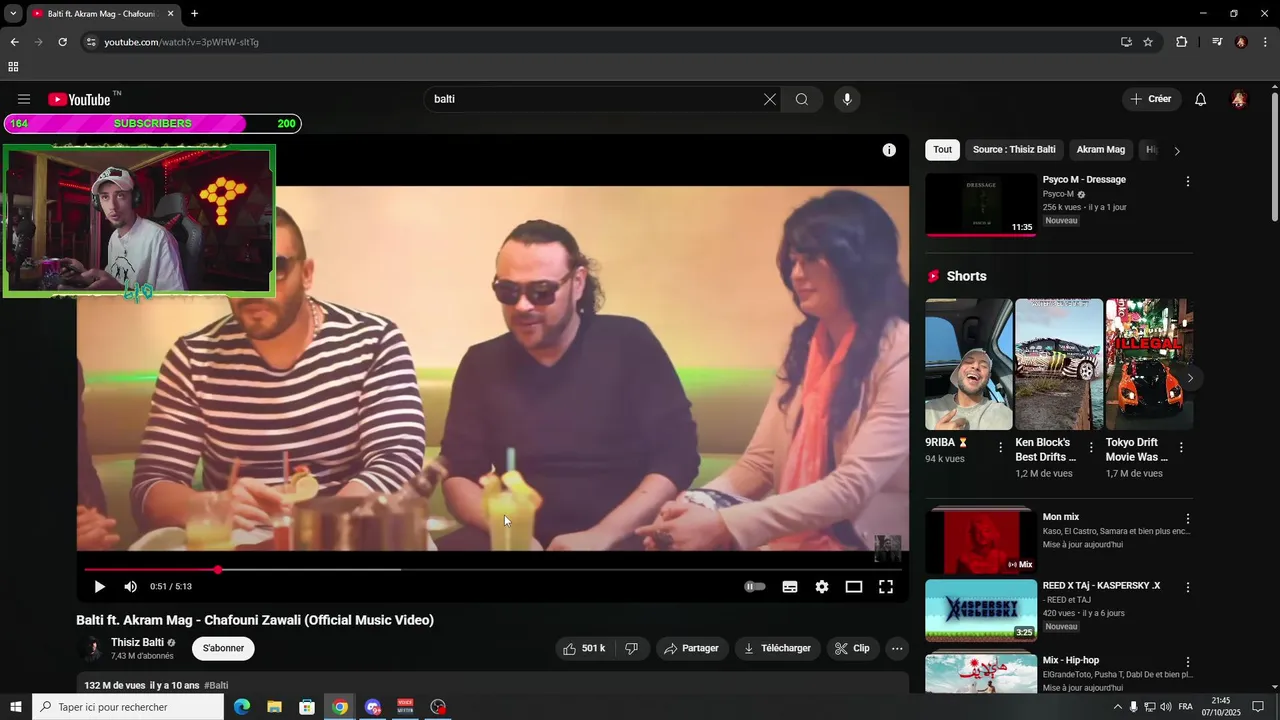Mute the video volume

tap(131, 587)
